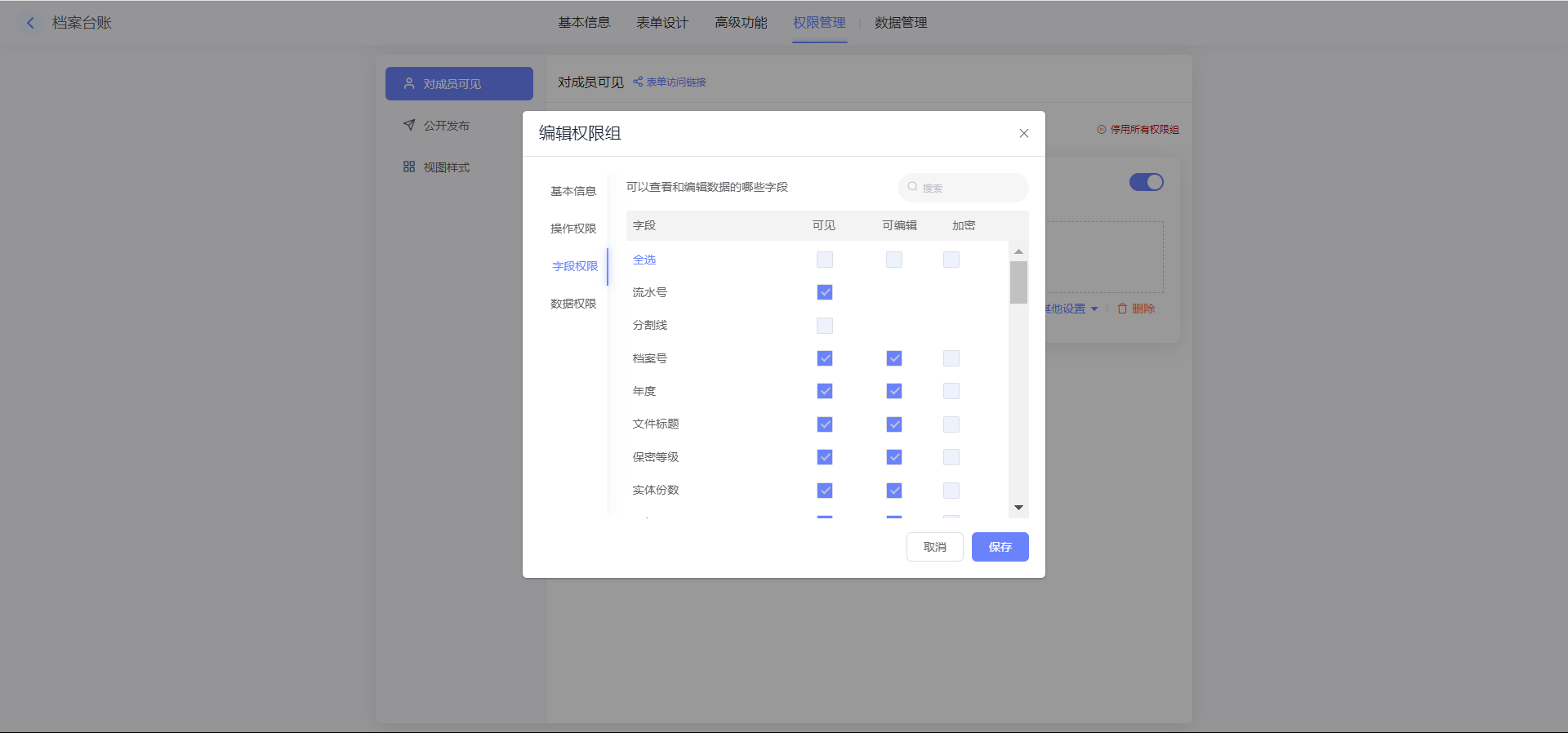
Task: Click the 保存 button
Action: pos(1000,547)
